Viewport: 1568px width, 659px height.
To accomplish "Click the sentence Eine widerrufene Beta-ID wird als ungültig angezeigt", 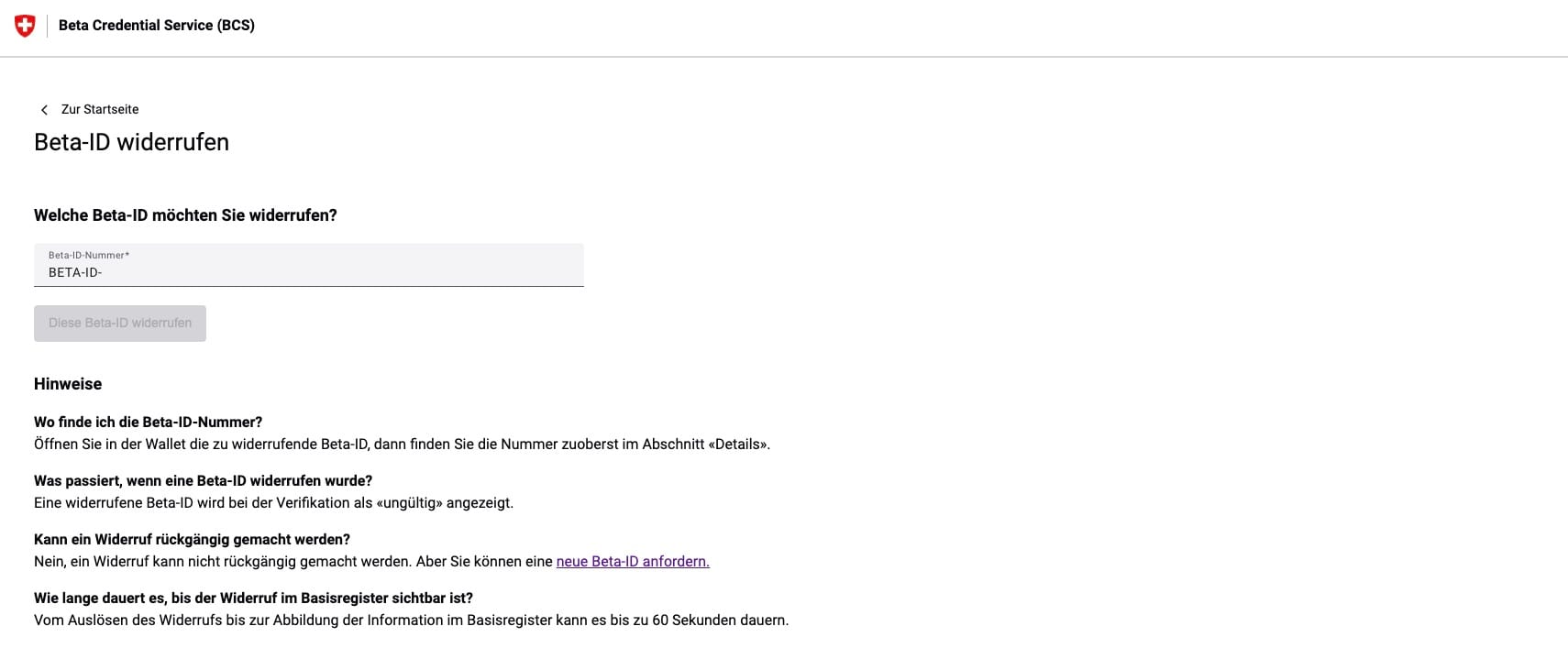I will pyautogui.click(x=273, y=502).
